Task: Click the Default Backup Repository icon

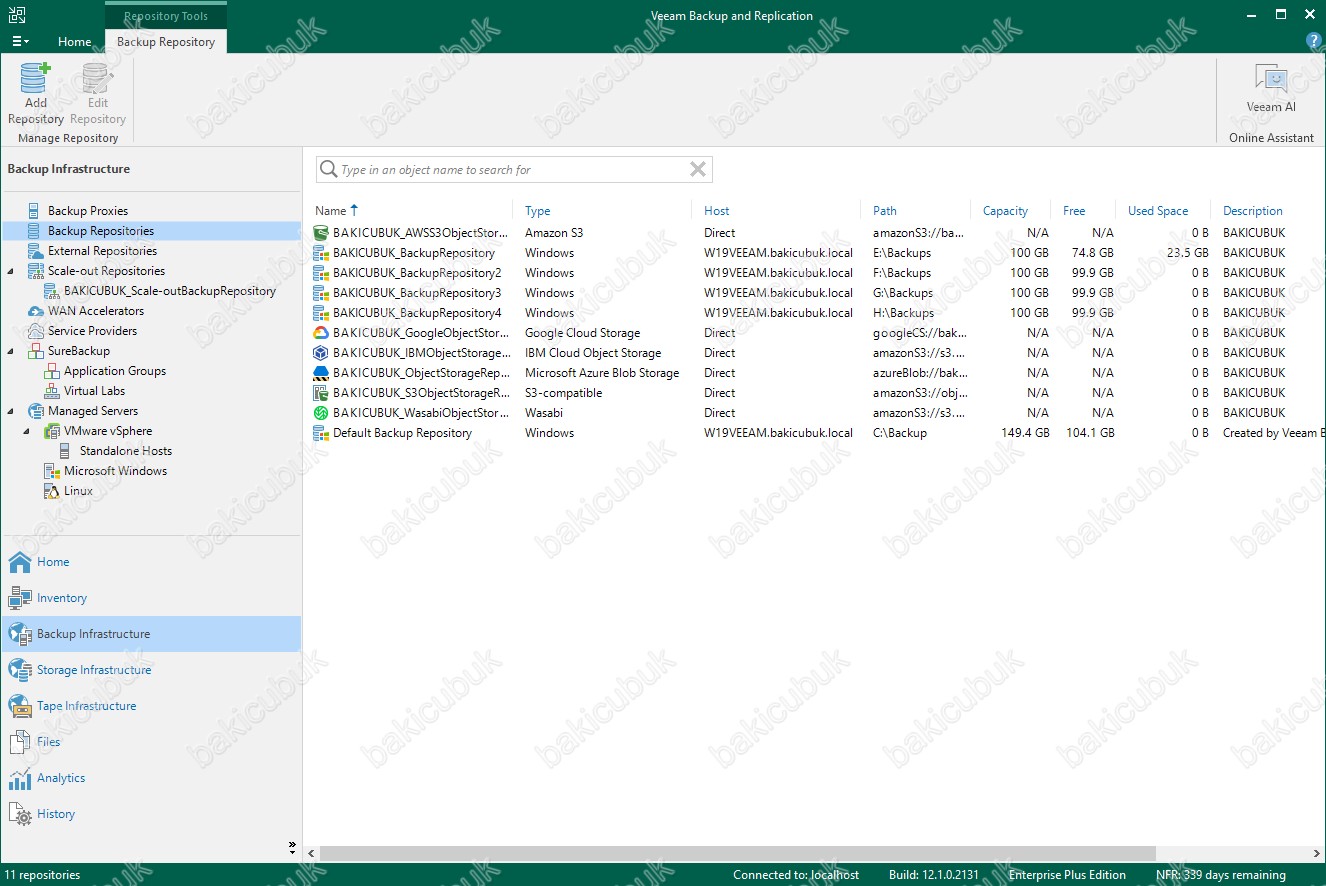Action: 321,433
